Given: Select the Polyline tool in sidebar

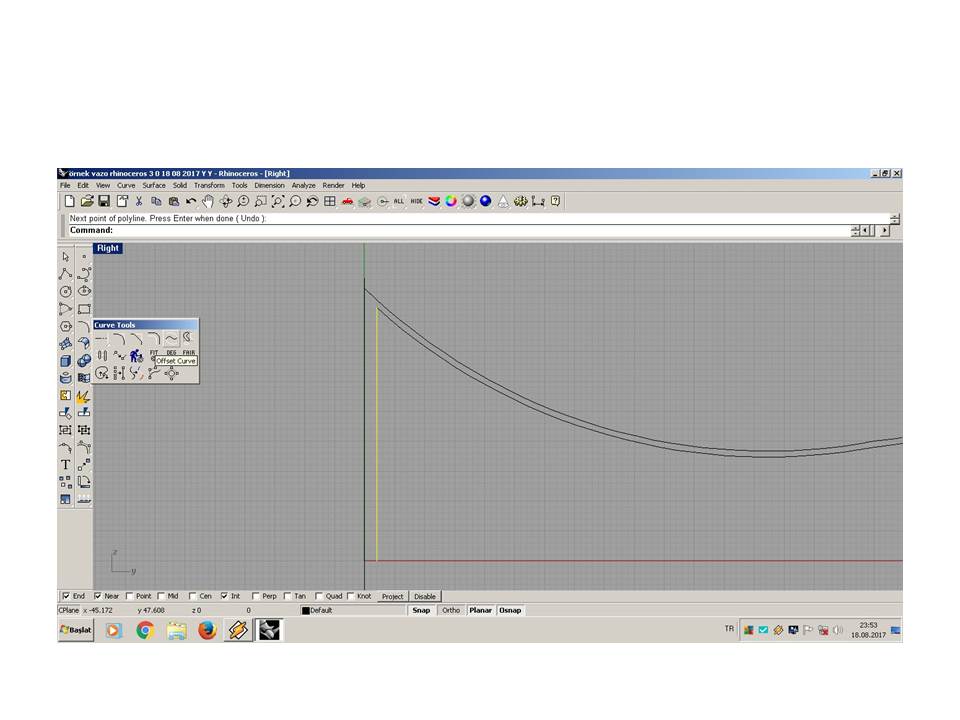Looking at the screenshot, I should [x=66, y=274].
